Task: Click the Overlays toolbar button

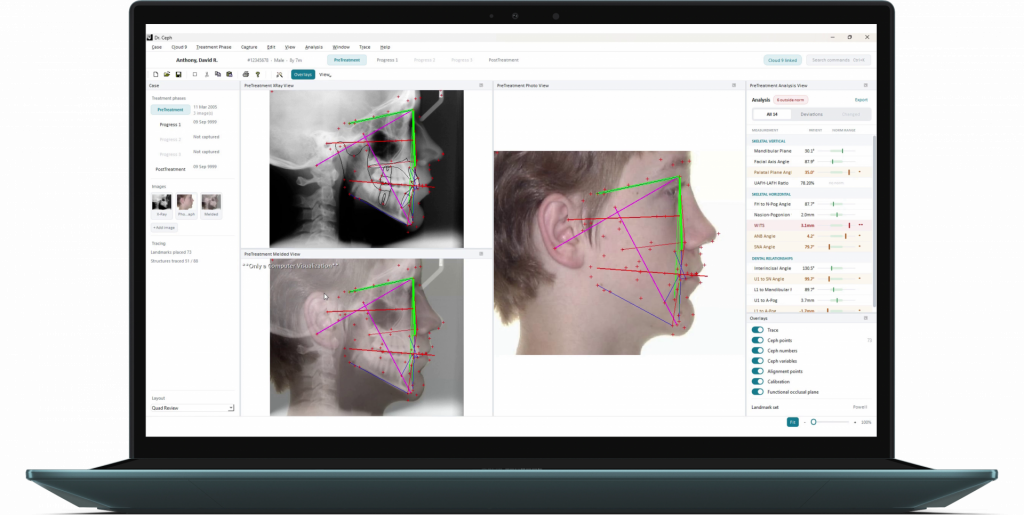Action: point(302,74)
